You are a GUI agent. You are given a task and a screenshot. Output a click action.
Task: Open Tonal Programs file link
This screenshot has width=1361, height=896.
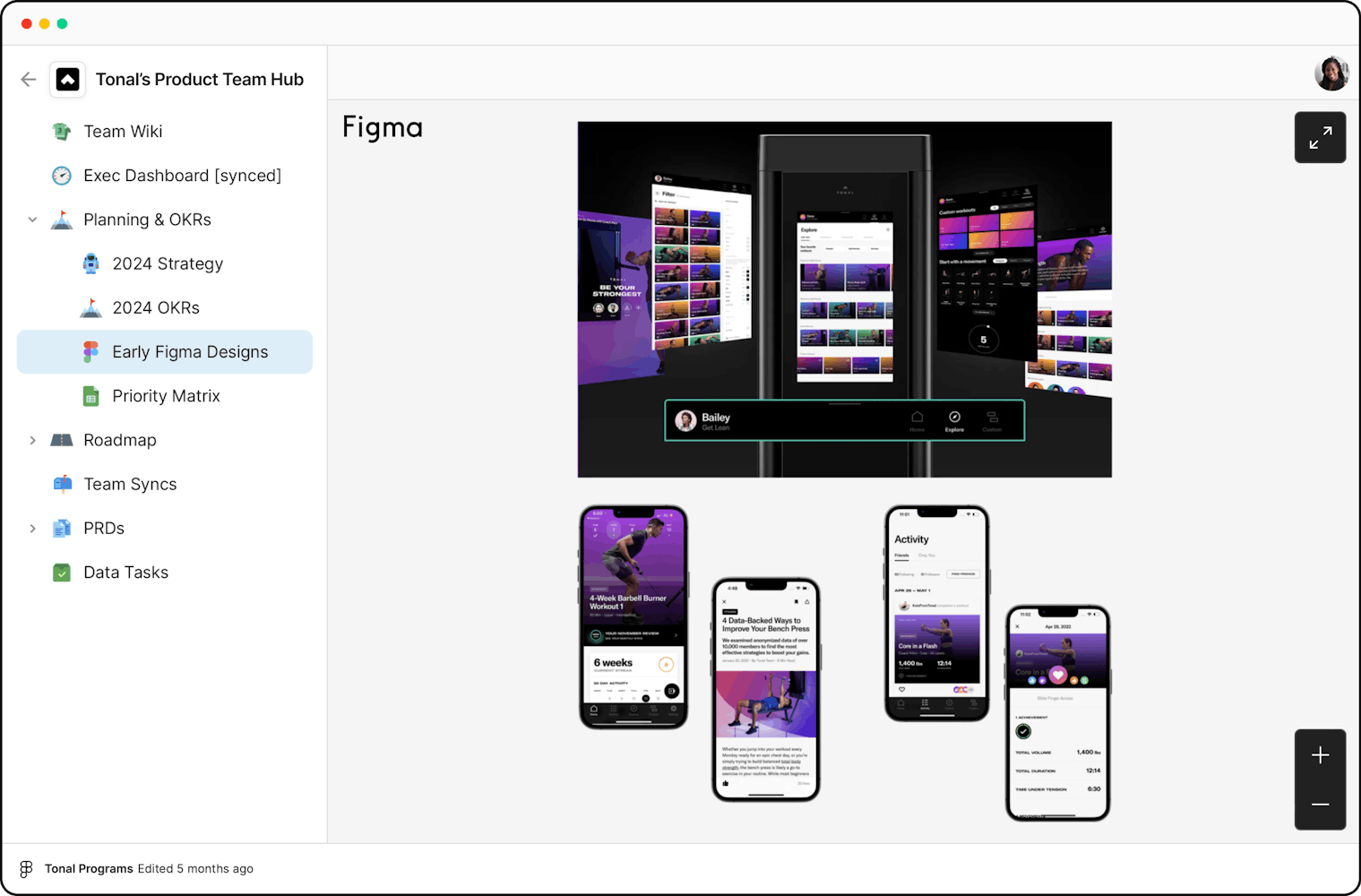click(x=89, y=868)
